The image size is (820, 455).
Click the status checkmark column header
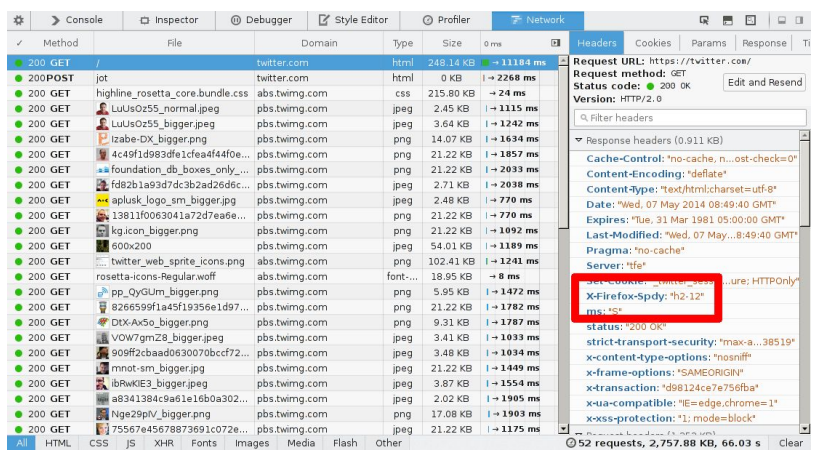point(19,43)
